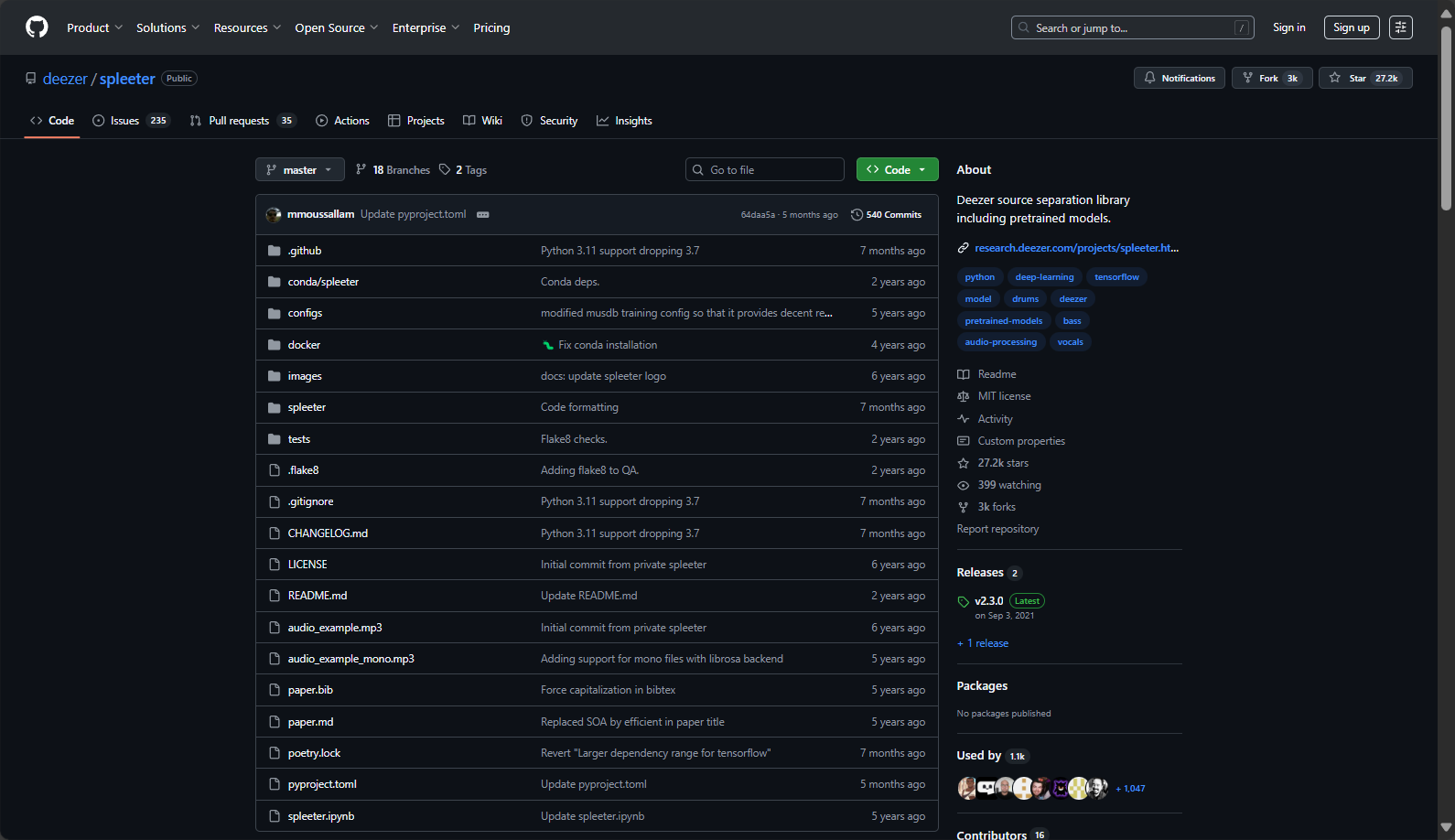Open the MIT license link
This screenshot has width=1455, height=840.
point(994,396)
